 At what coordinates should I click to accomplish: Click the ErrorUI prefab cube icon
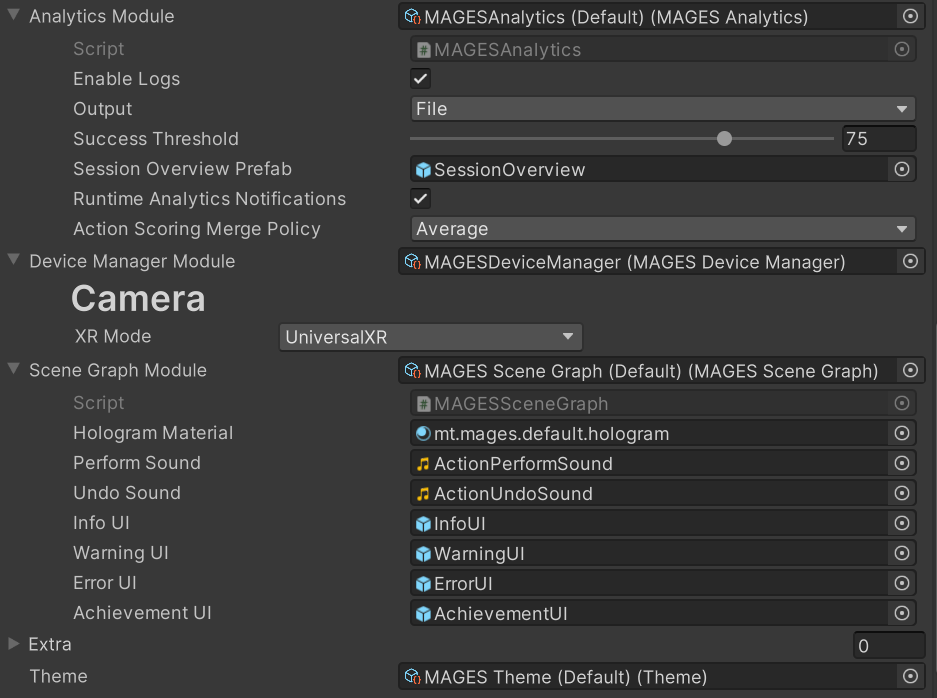point(423,584)
